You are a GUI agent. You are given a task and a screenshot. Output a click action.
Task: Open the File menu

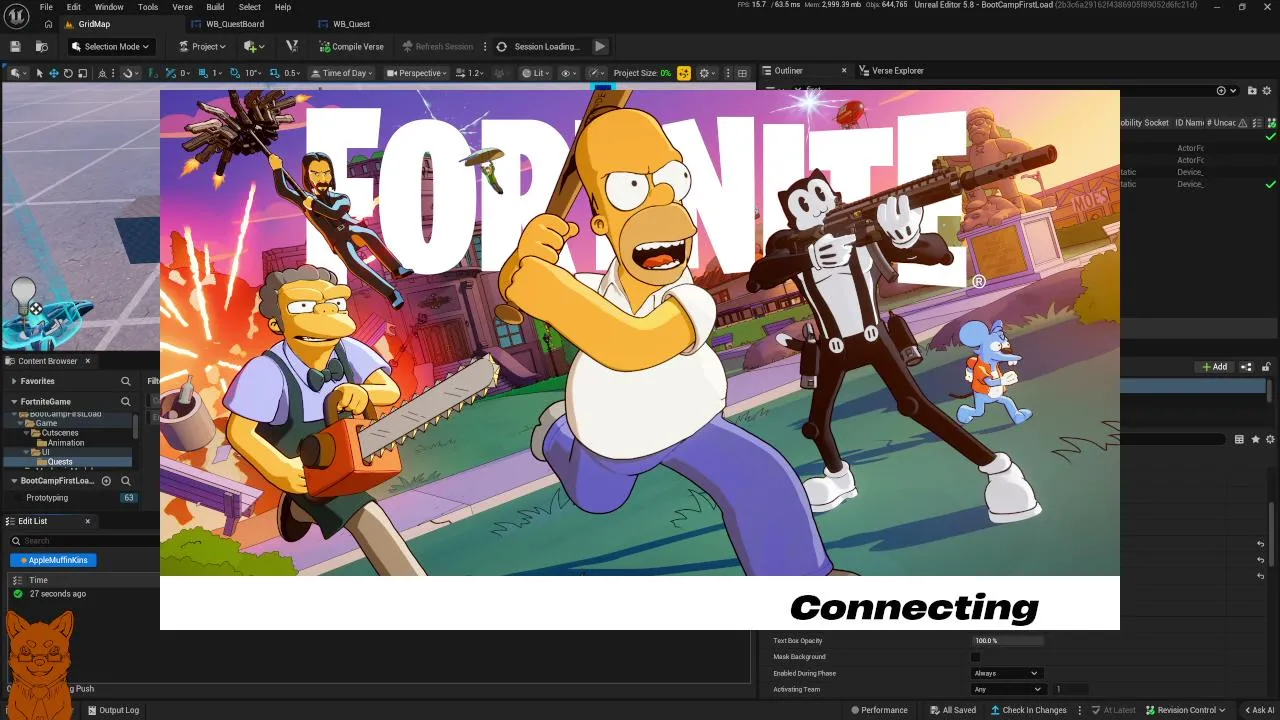[x=46, y=7]
